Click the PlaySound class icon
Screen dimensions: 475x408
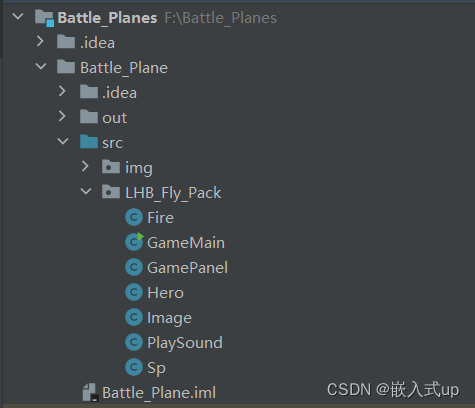pyautogui.click(x=134, y=342)
